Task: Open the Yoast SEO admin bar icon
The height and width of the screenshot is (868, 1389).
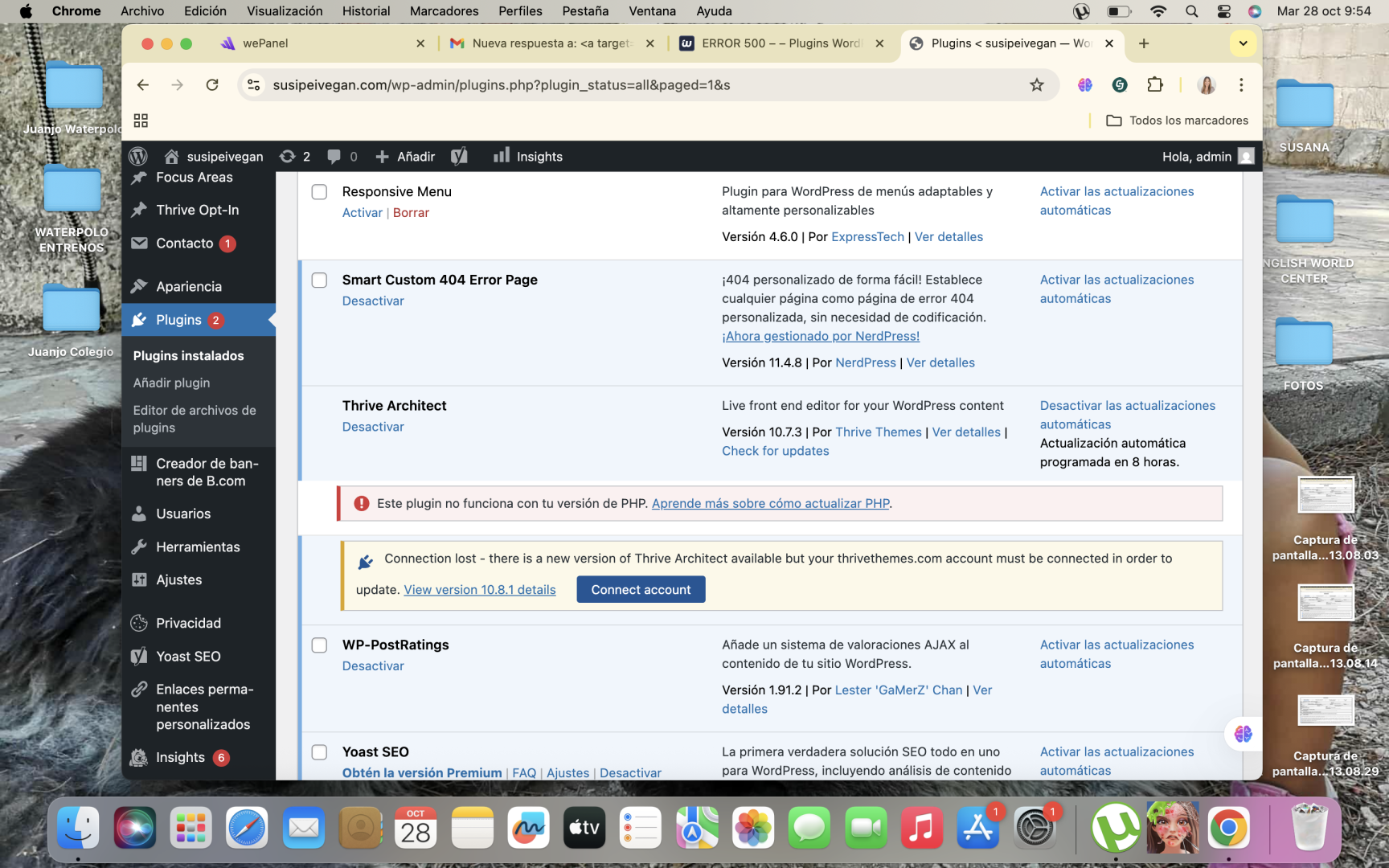Action: (459, 156)
